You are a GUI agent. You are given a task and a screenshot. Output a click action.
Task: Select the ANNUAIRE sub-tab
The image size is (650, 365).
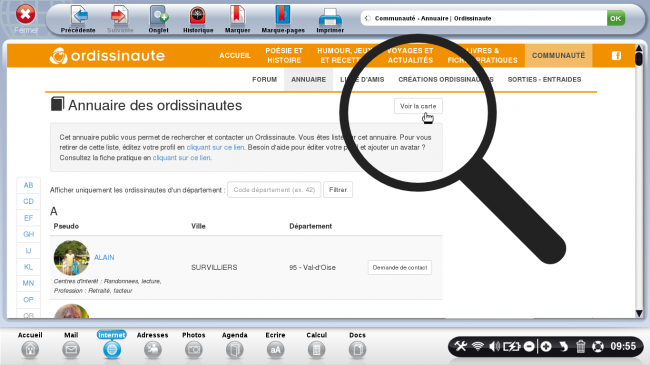coord(308,79)
